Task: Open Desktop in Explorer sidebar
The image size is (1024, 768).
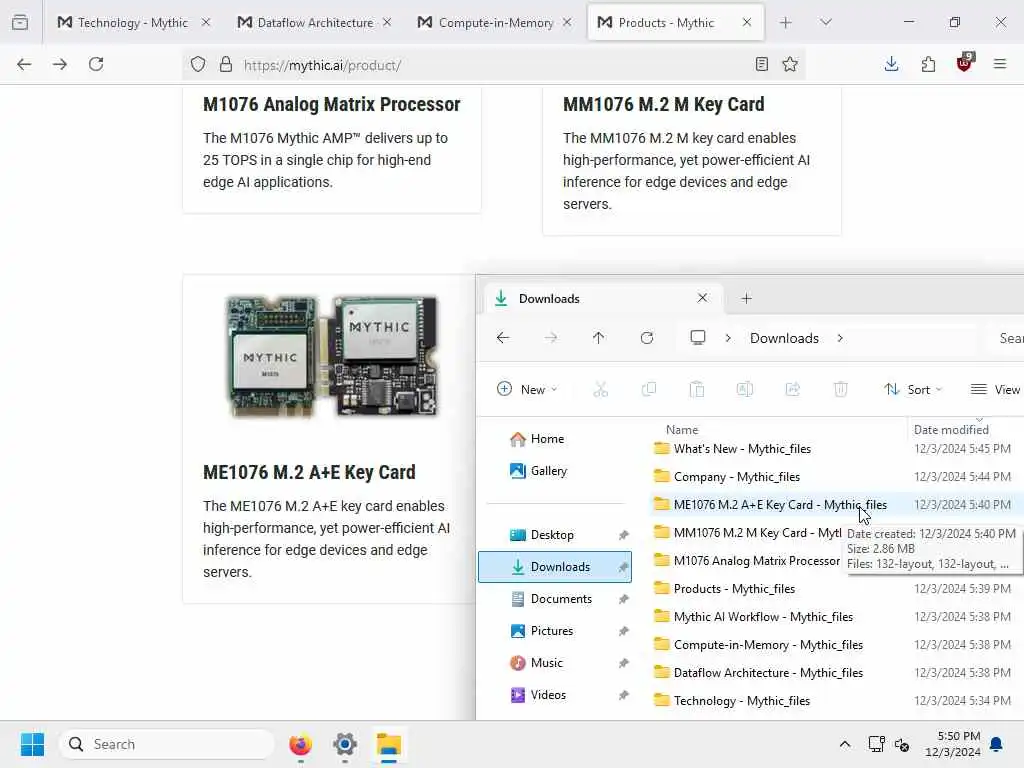Action: click(555, 535)
